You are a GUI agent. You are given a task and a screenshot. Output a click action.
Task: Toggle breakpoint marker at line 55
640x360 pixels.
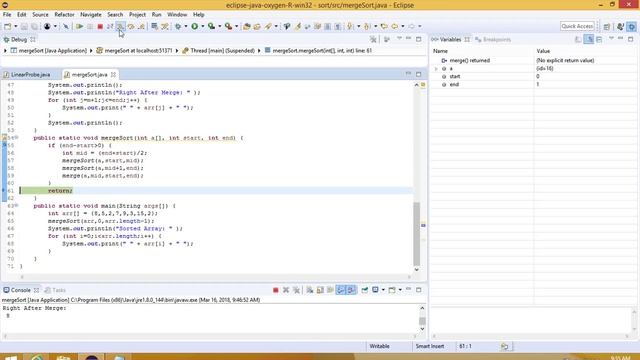[x=4, y=145]
